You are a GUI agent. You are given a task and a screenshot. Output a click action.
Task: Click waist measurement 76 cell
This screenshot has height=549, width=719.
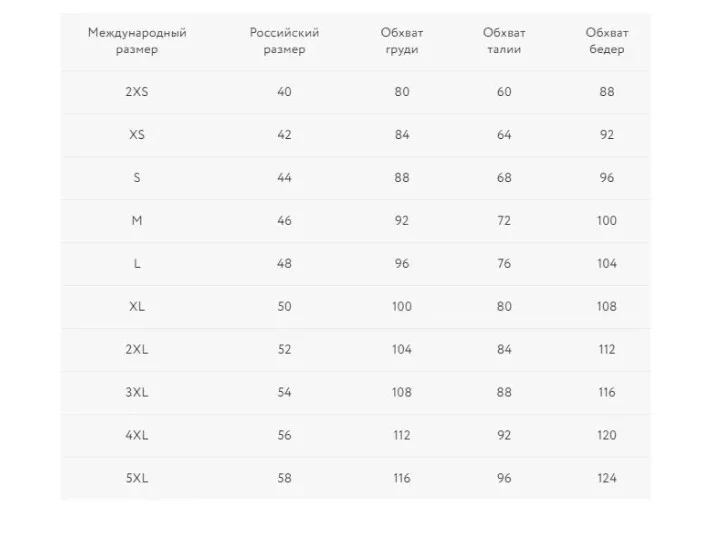(x=504, y=264)
